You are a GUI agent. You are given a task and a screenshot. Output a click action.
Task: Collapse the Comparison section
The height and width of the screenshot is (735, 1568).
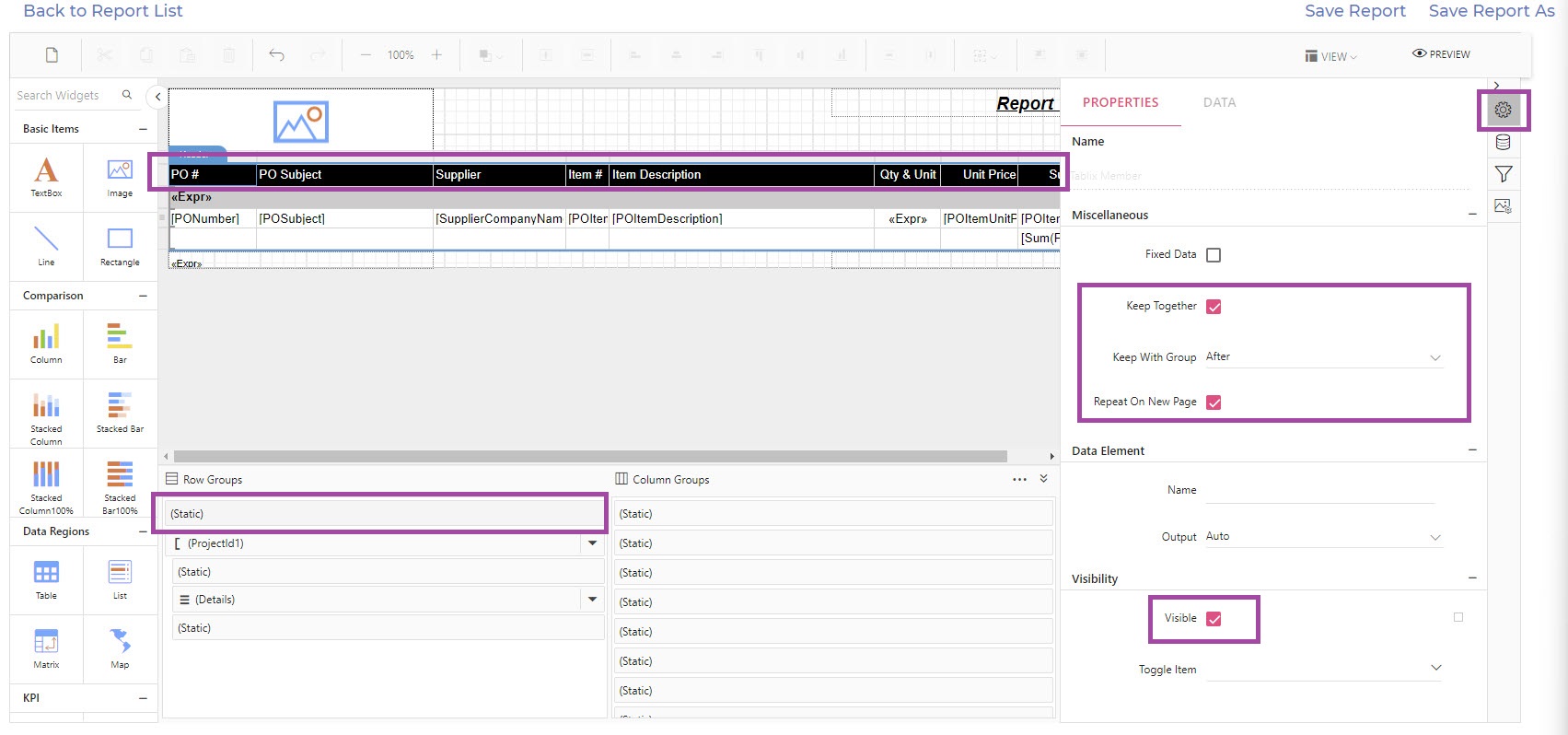(x=143, y=296)
